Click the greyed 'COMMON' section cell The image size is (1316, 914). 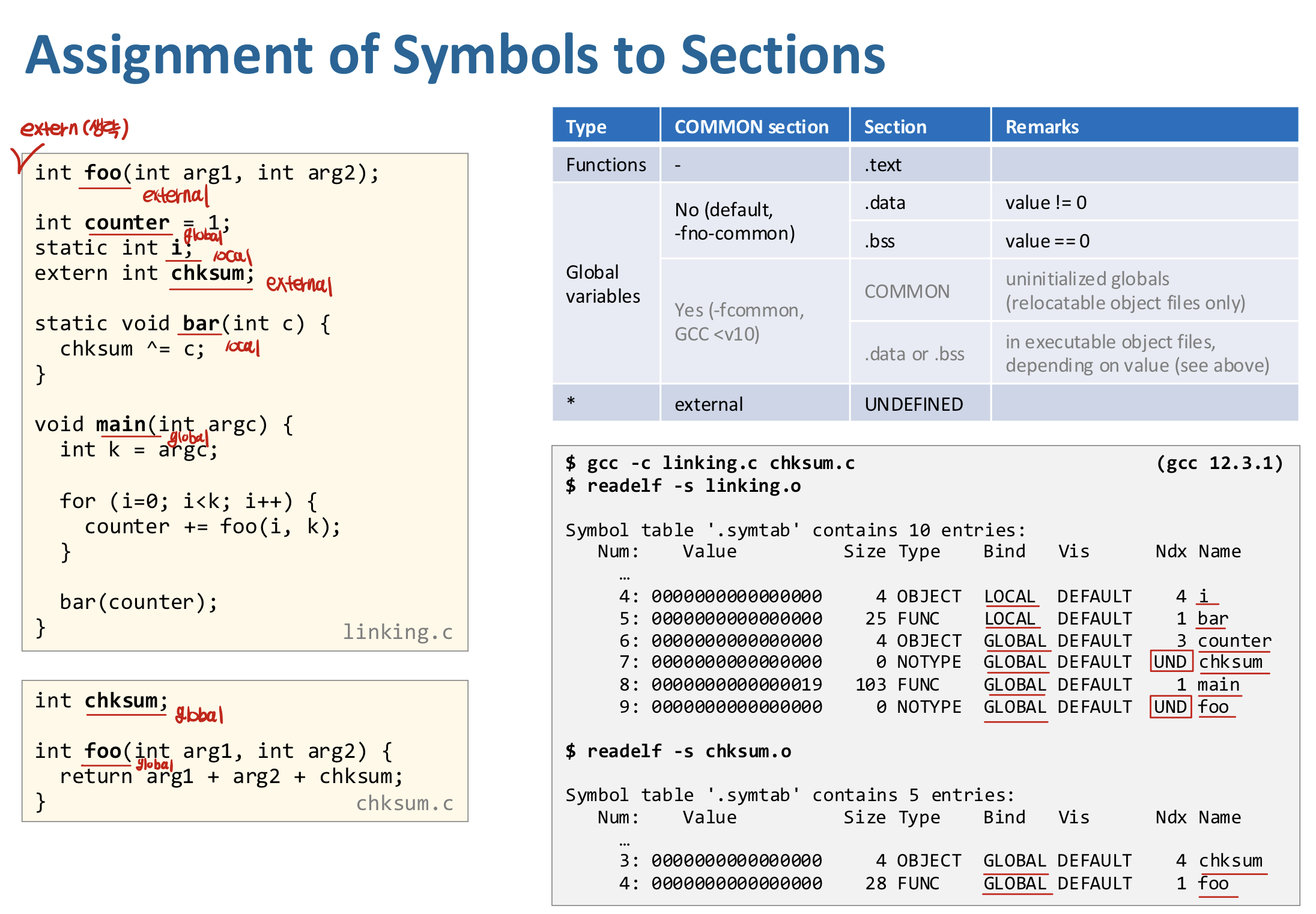pos(920,291)
